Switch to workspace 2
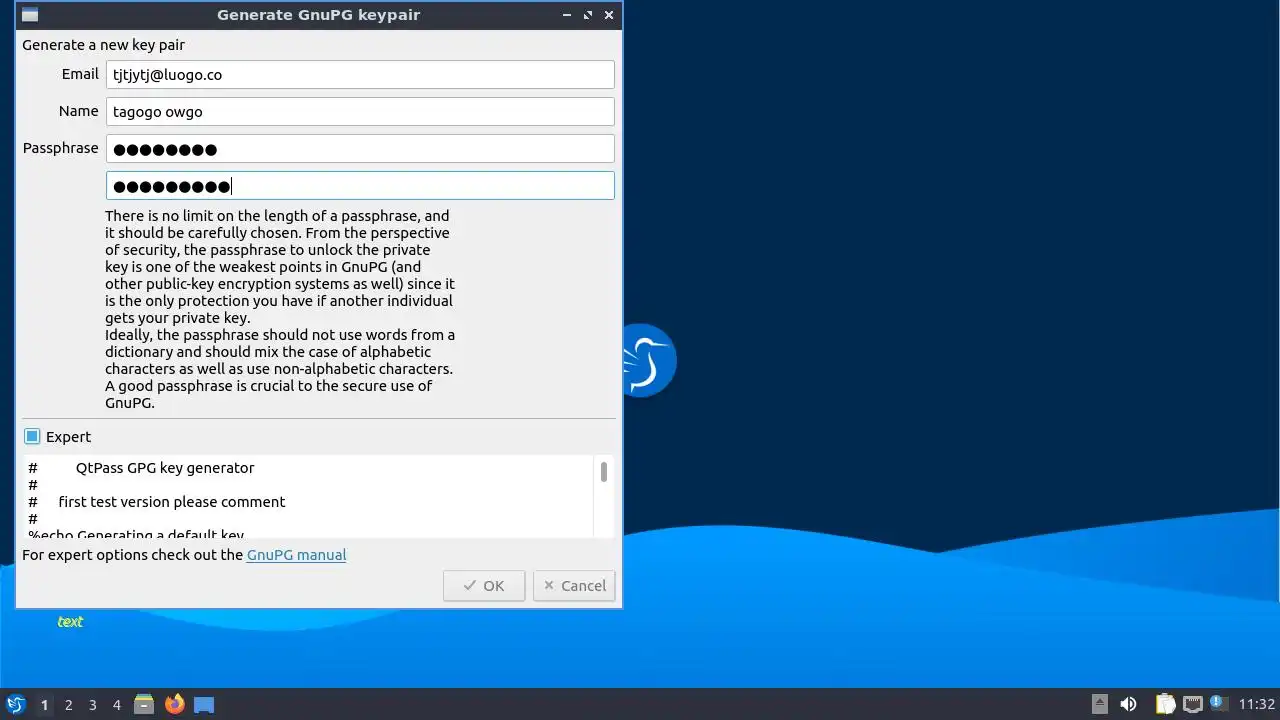The height and width of the screenshot is (720, 1280). point(68,705)
